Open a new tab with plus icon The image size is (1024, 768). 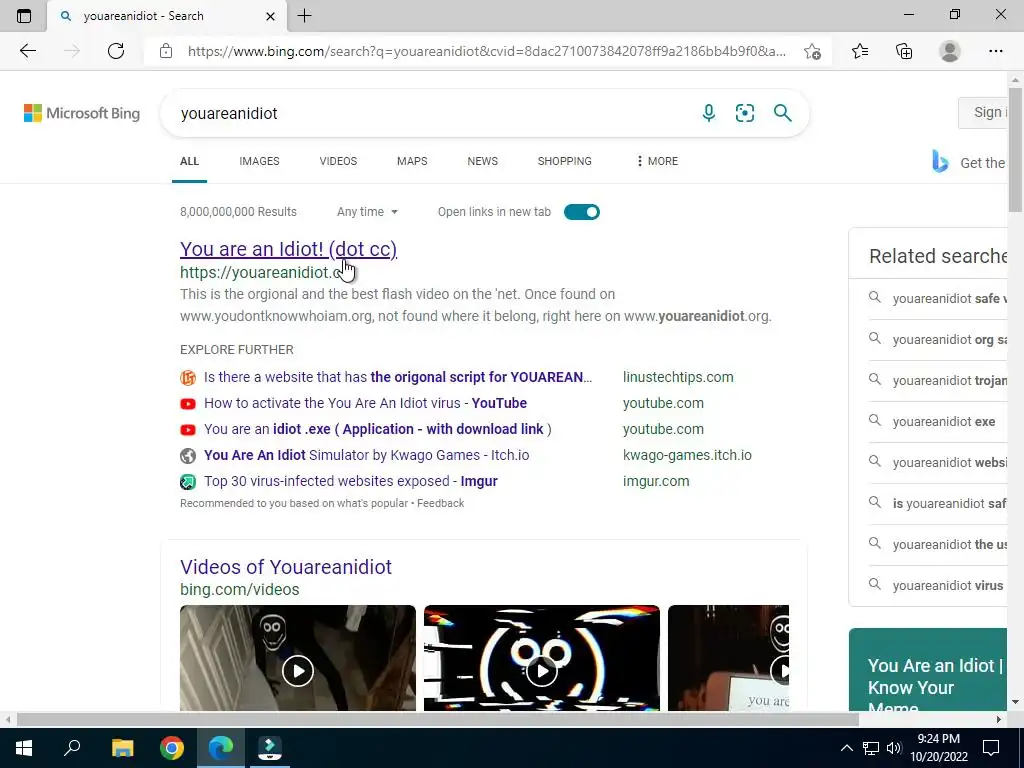point(304,16)
